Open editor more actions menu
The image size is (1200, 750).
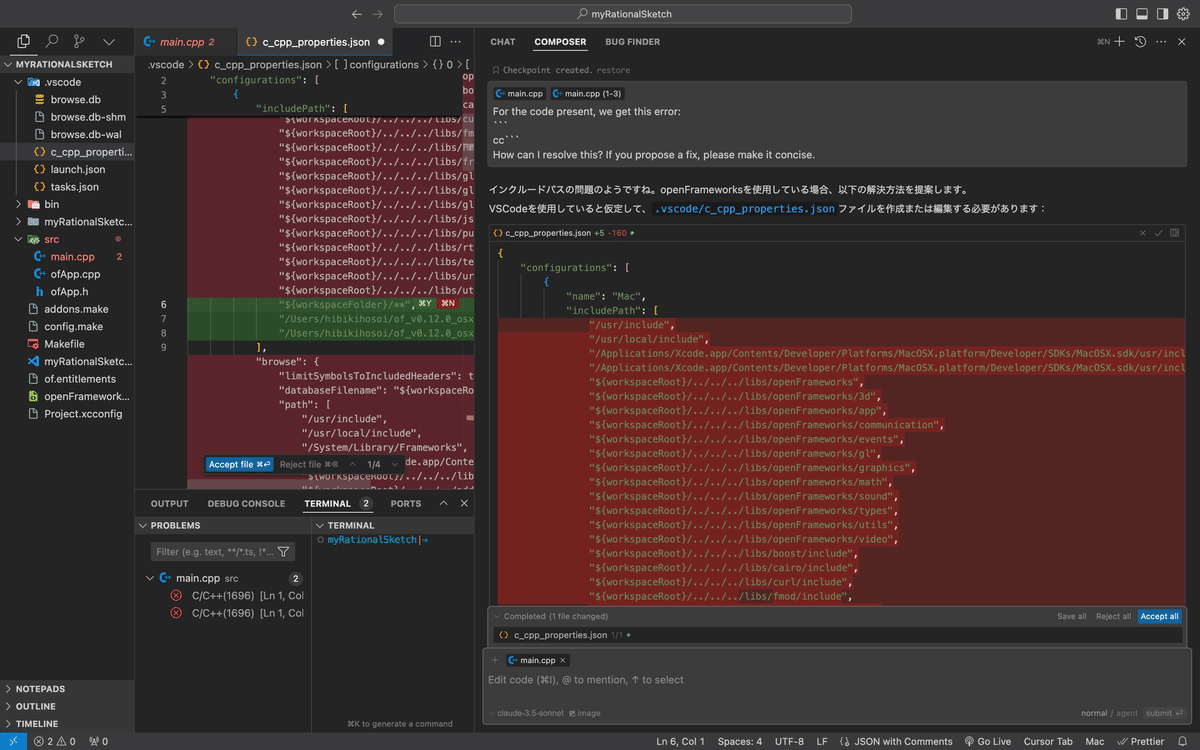click(457, 42)
